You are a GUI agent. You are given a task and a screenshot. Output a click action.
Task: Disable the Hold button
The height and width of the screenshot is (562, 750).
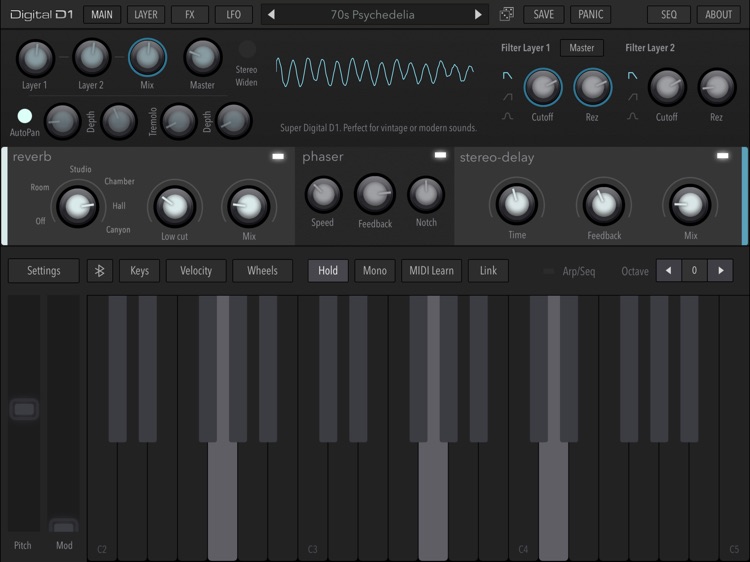point(328,271)
